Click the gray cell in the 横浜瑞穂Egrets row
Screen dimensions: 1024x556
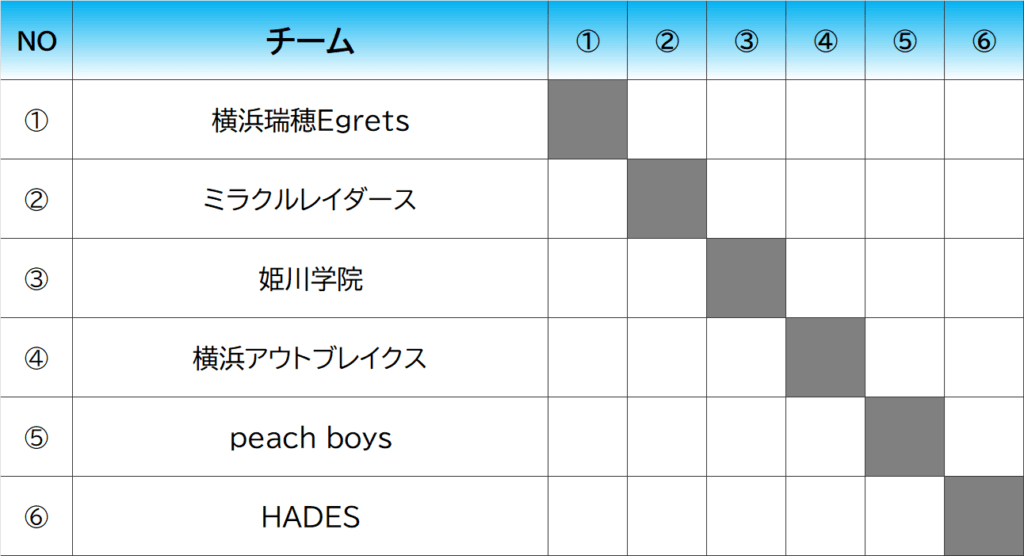click(588, 120)
